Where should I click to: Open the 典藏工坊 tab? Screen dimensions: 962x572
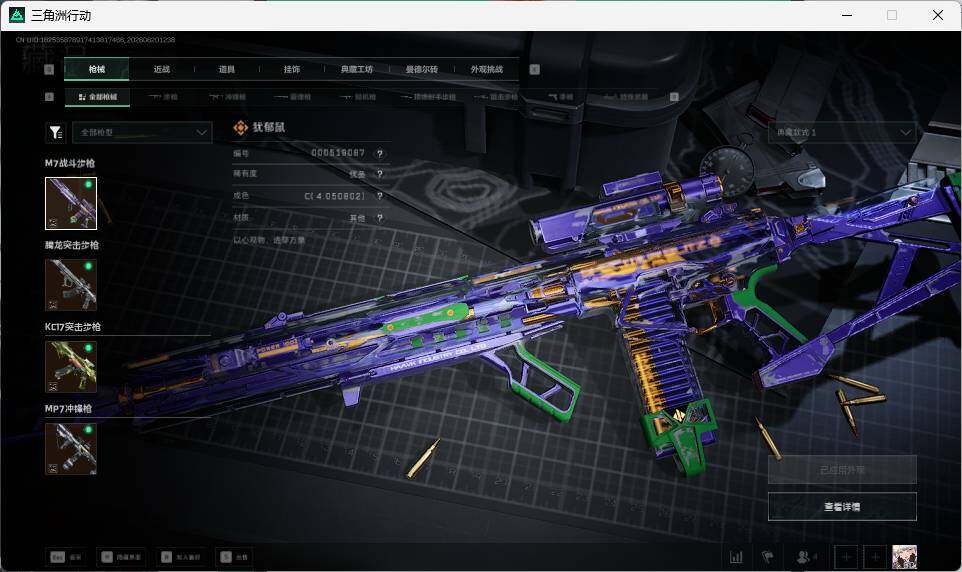356,69
